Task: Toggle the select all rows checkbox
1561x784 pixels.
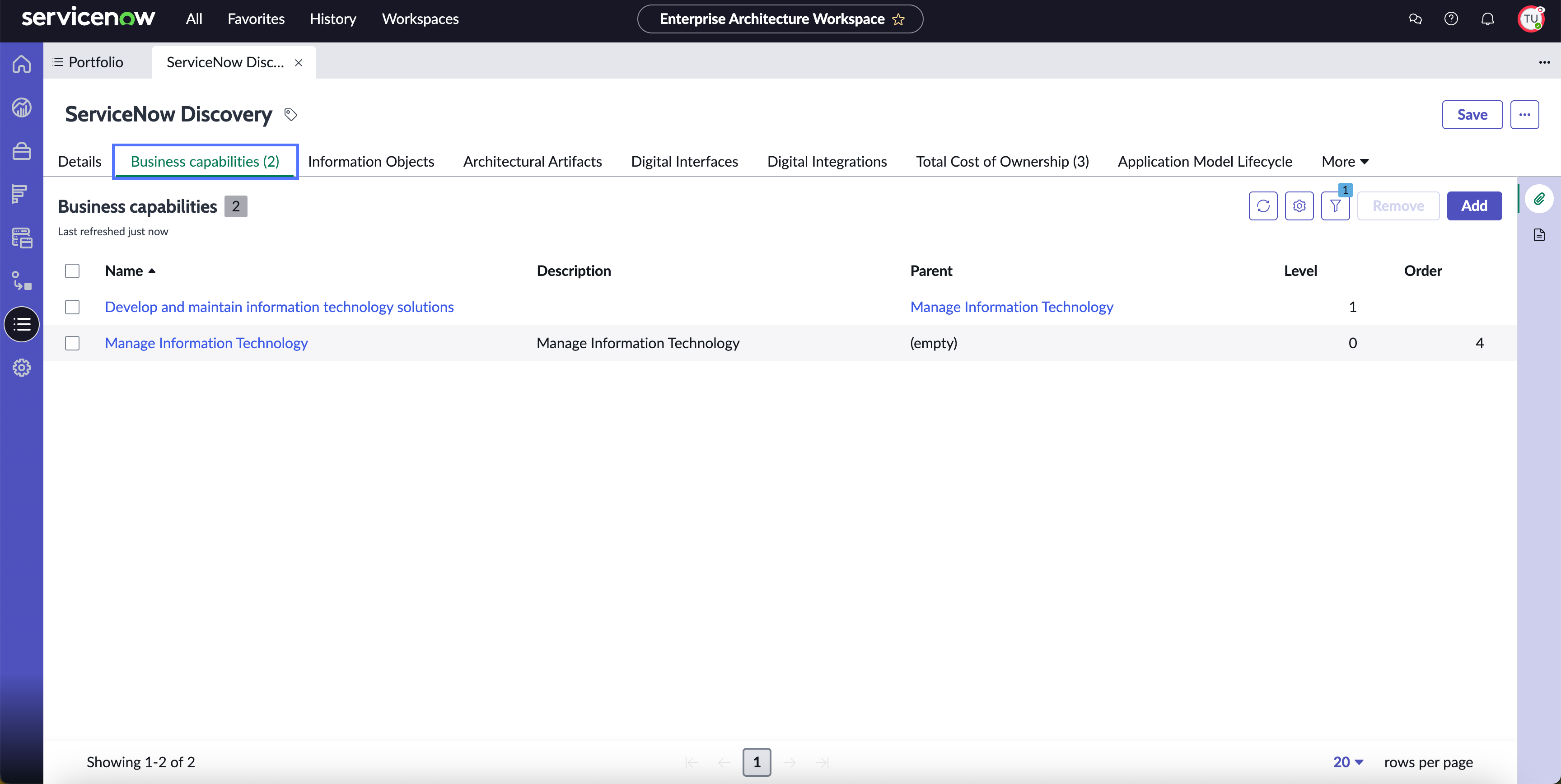Action: coord(72,271)
